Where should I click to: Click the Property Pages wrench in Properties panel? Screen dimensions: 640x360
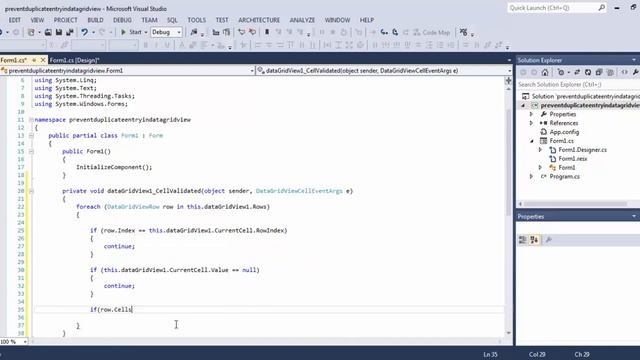click(x=549, y=240)
